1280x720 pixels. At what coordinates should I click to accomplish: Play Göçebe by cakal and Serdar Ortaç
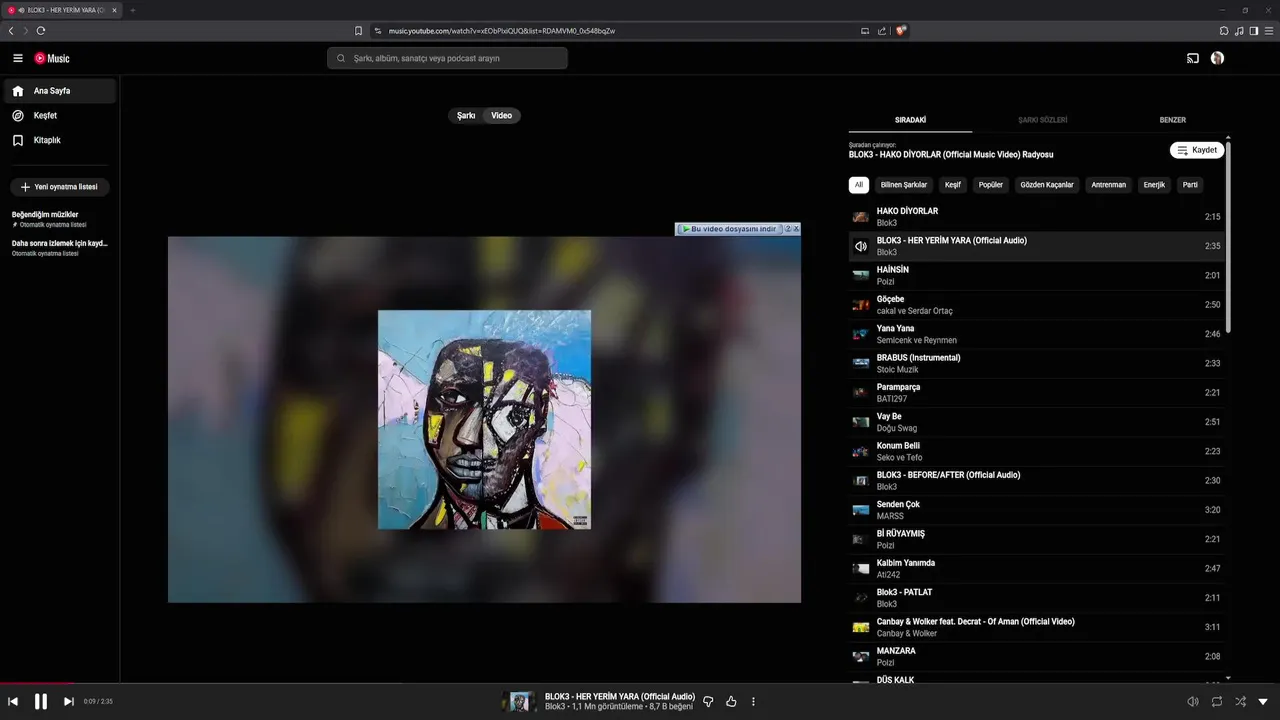(x=1036, y=305)
